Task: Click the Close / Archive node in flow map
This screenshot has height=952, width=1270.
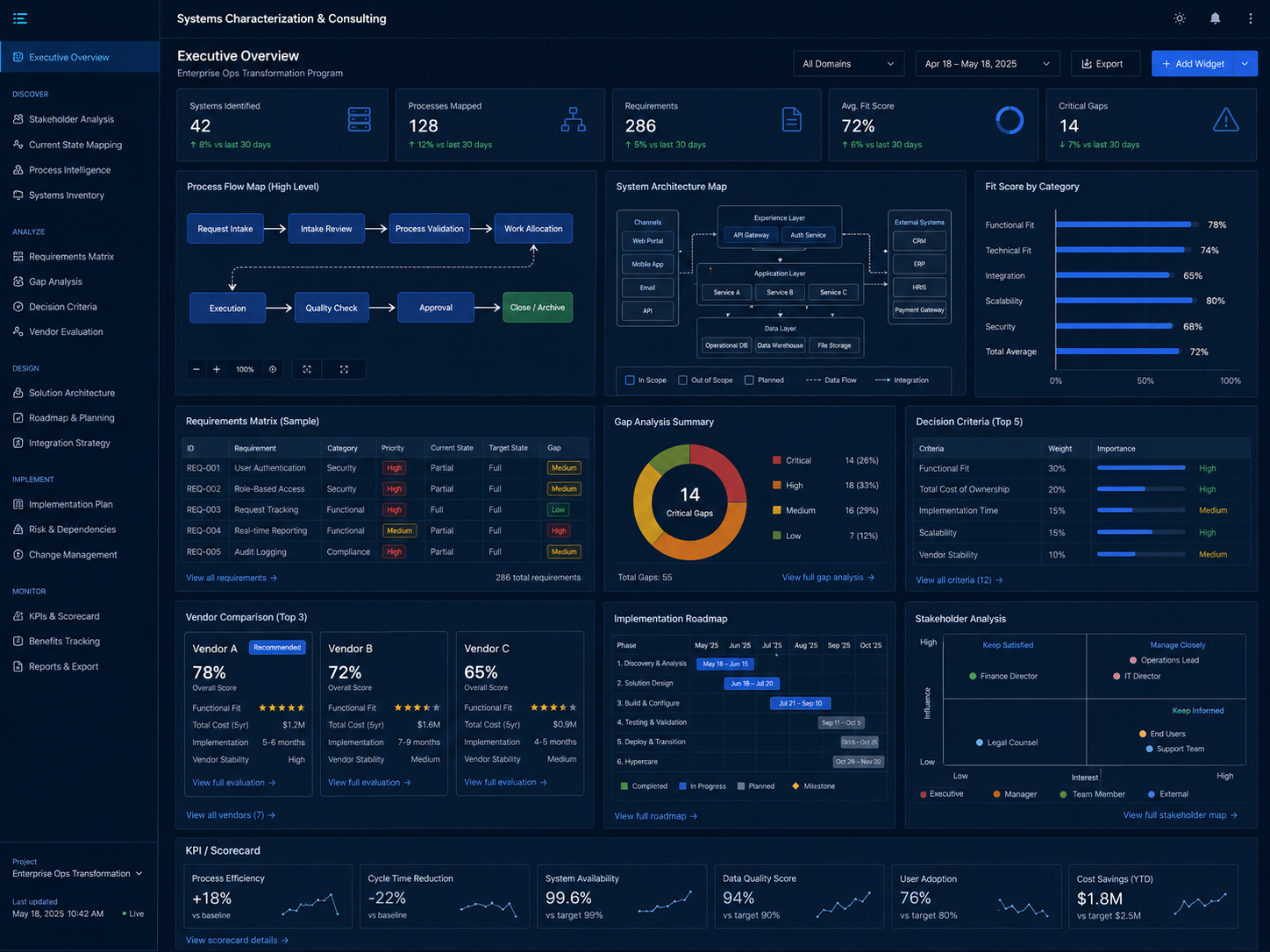Action: click(538, 308)
